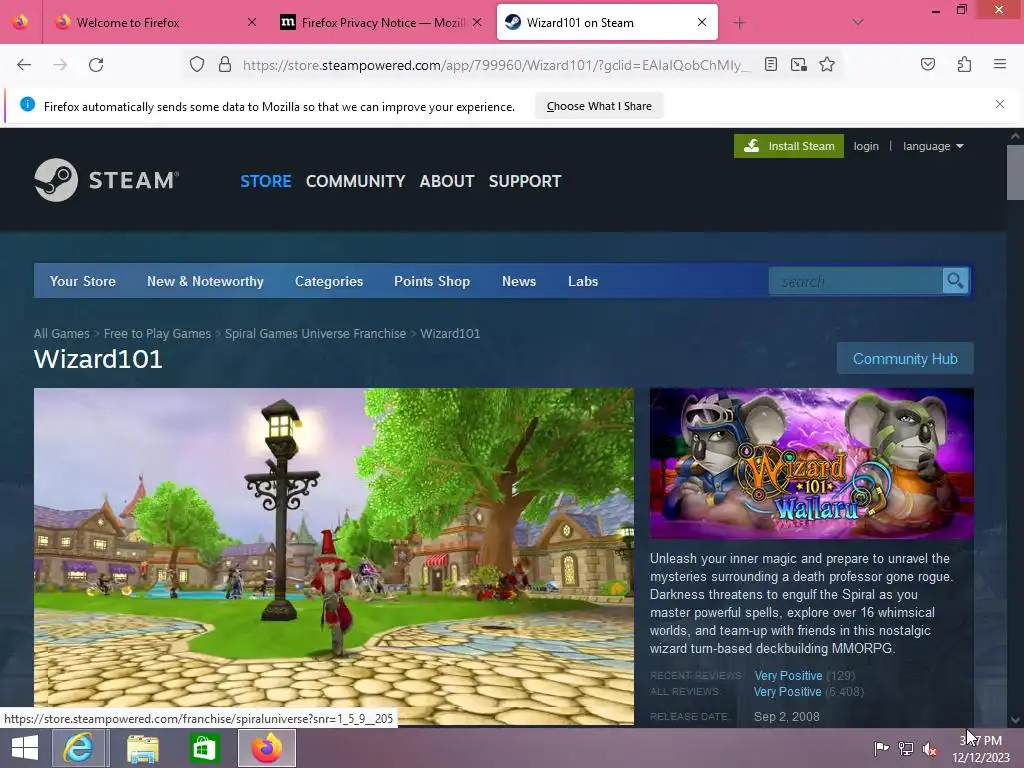Click Choose What I Share button

(x=599, y=106)
